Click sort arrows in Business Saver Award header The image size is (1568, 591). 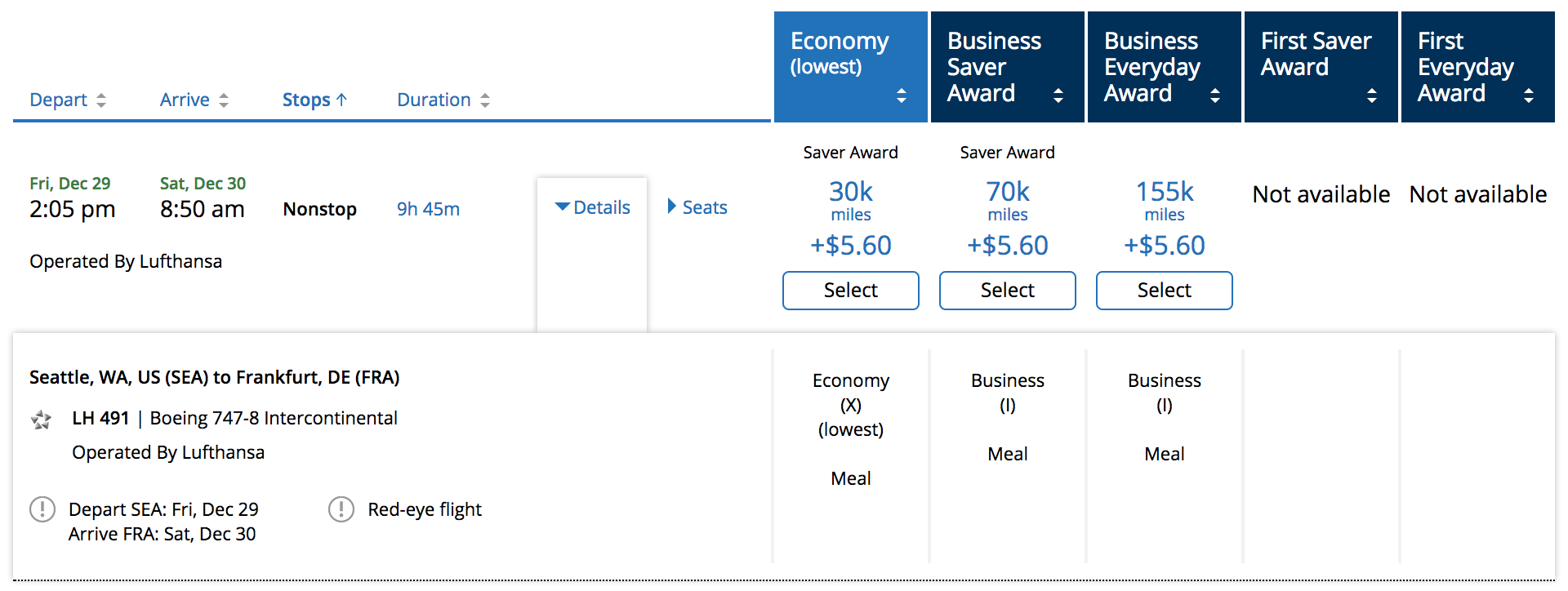point(1058,96)
